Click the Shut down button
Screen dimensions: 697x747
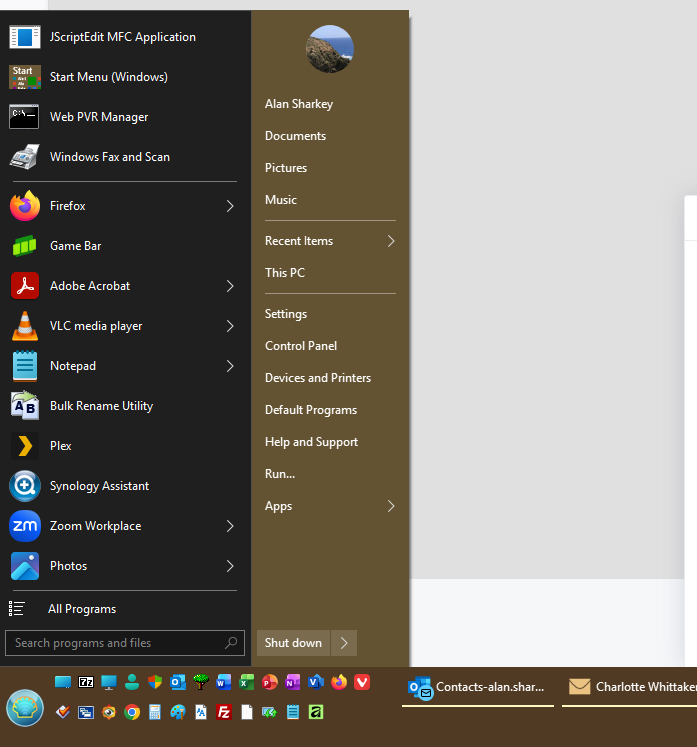pyautogui.click(x=293, y=643)
